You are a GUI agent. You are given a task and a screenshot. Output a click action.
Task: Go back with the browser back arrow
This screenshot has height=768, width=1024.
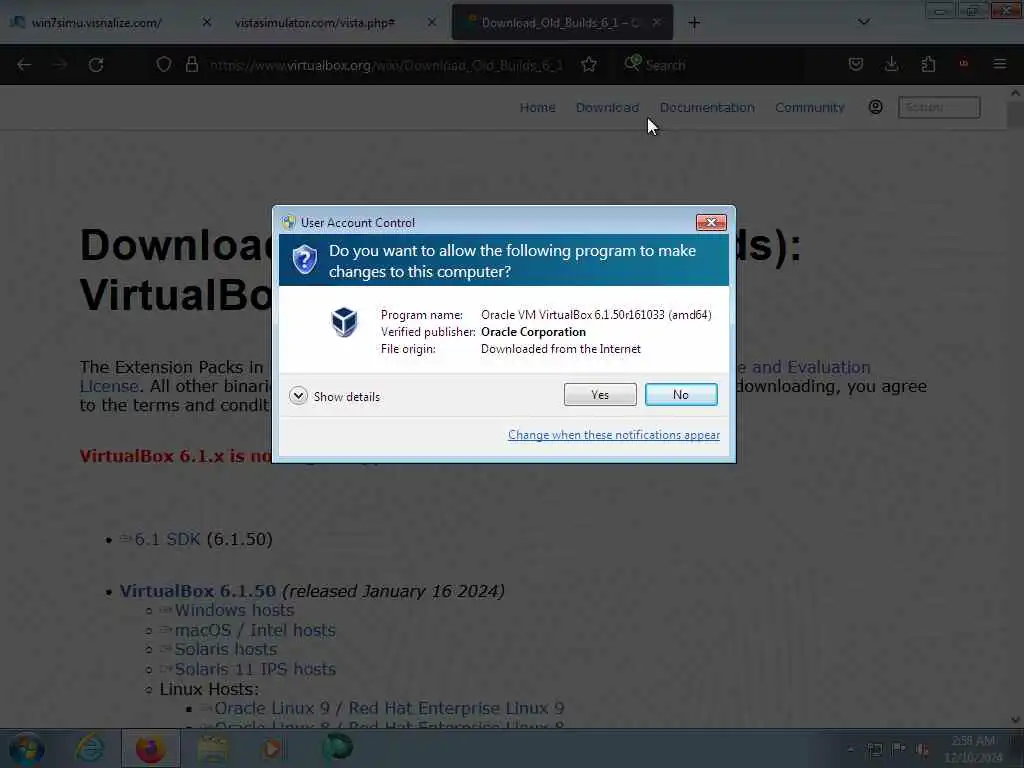[x=24, y=65]
